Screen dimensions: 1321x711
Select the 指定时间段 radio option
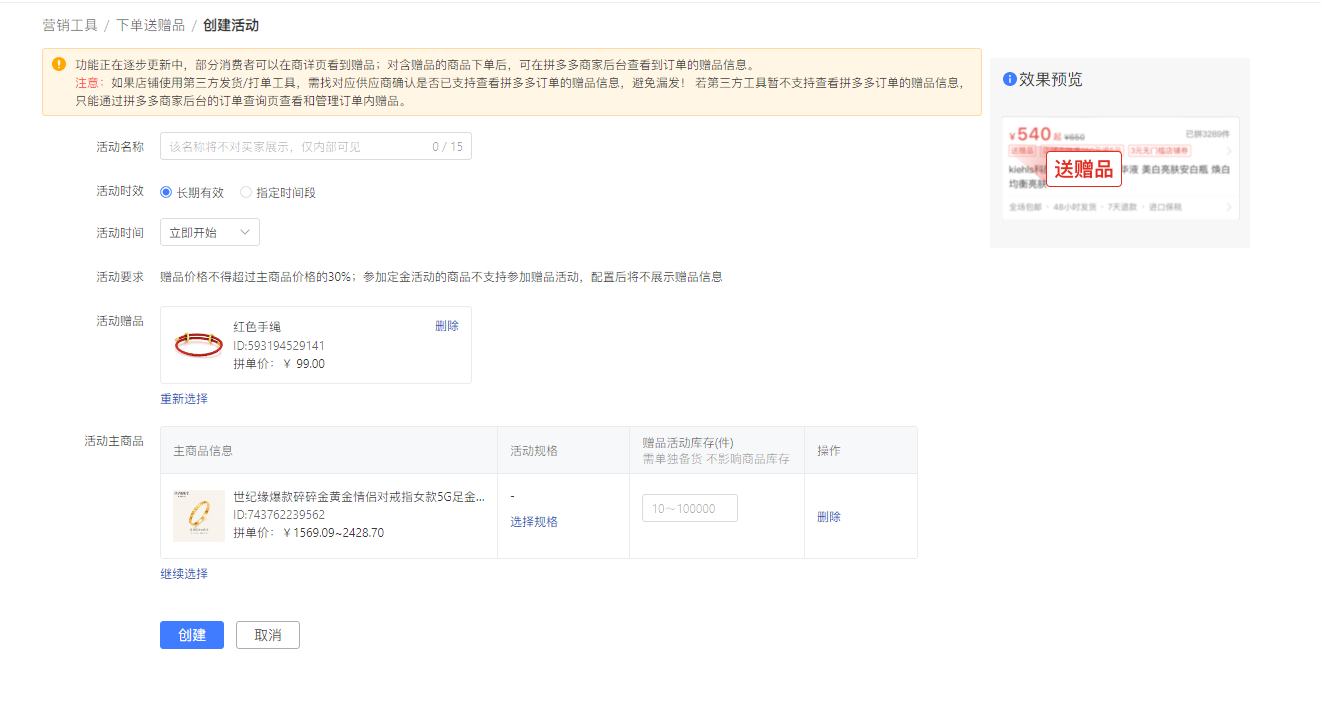[x=246, y=192]
